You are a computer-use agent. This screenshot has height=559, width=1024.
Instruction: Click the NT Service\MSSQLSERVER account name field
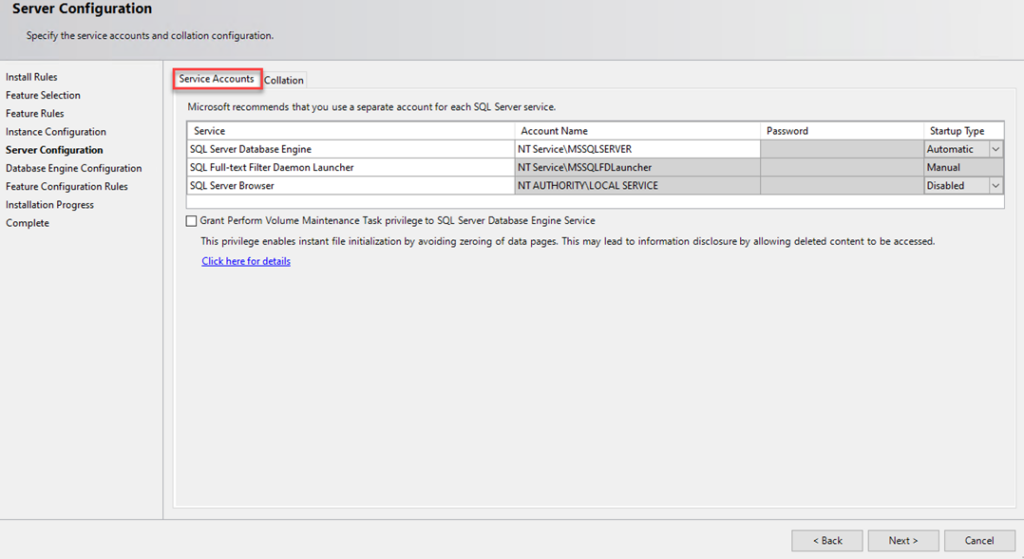(637, 150)
